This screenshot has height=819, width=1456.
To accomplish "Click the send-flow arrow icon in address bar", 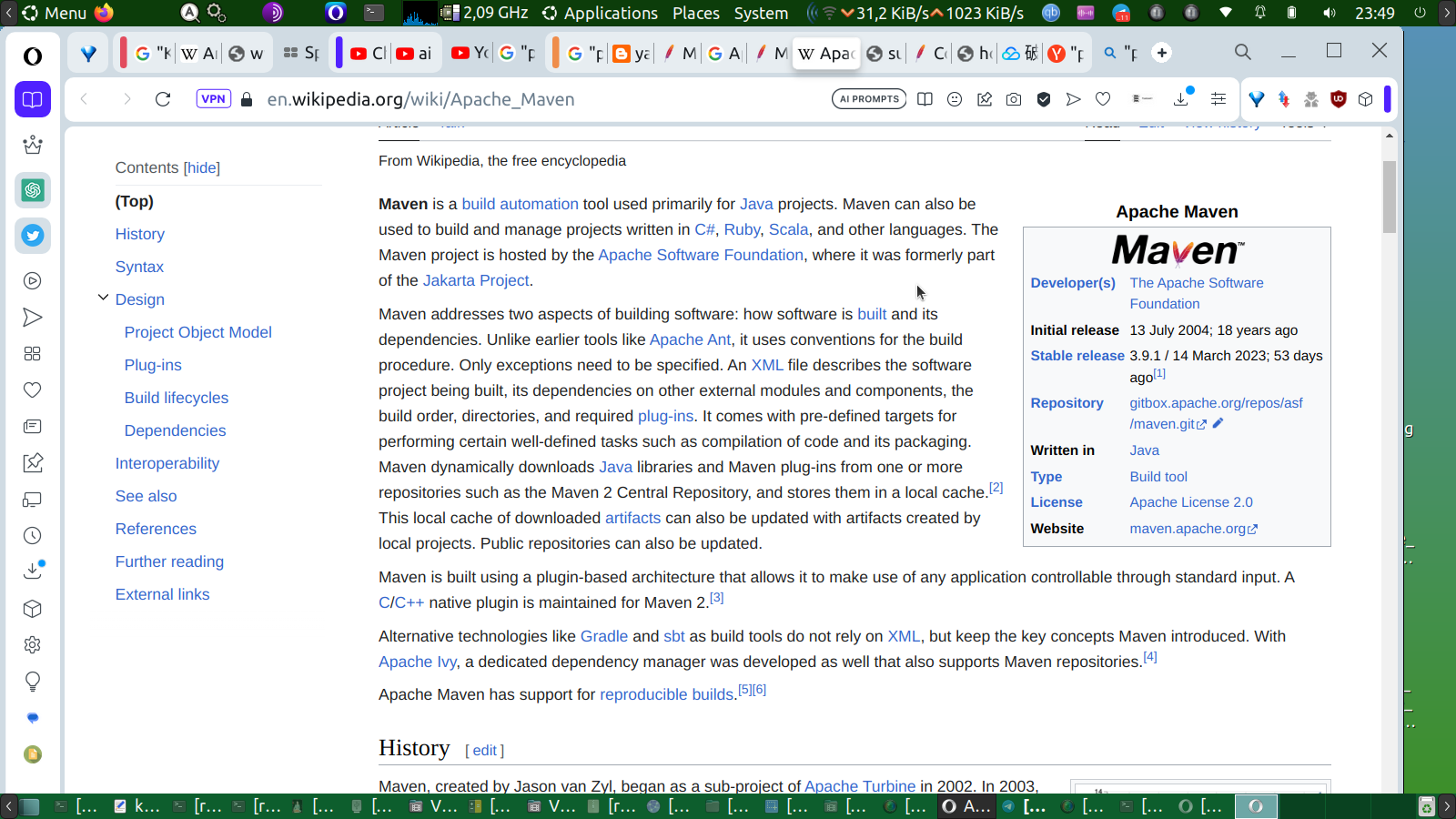I will point(1074,99).
